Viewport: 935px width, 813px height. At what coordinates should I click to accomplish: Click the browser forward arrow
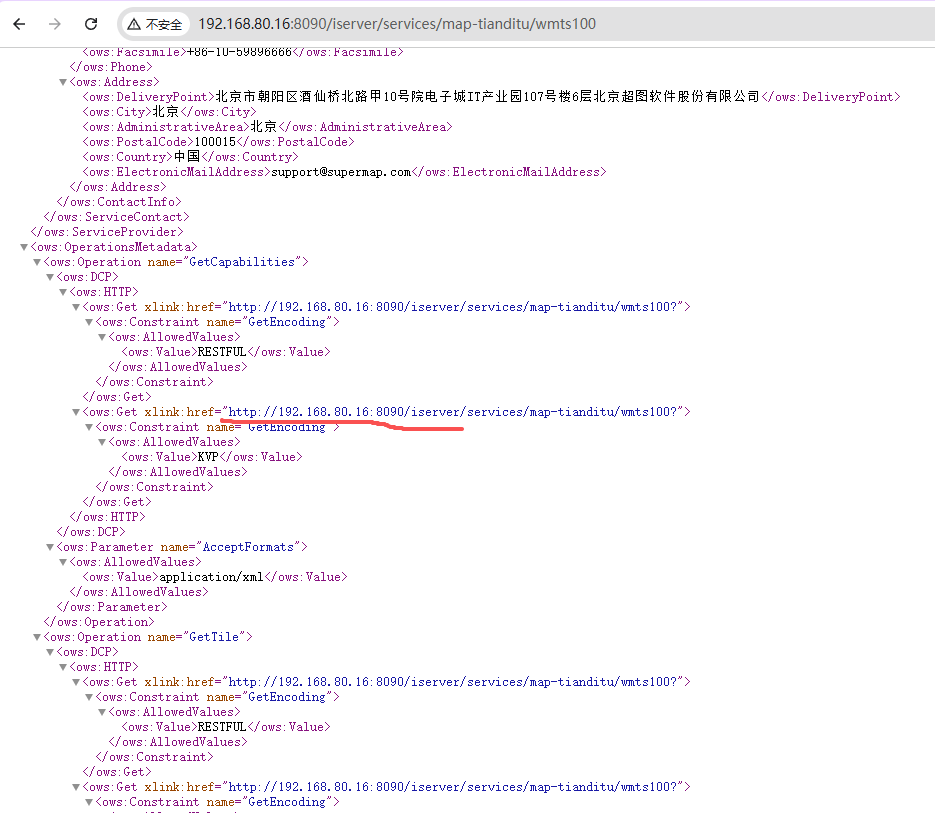54,24
